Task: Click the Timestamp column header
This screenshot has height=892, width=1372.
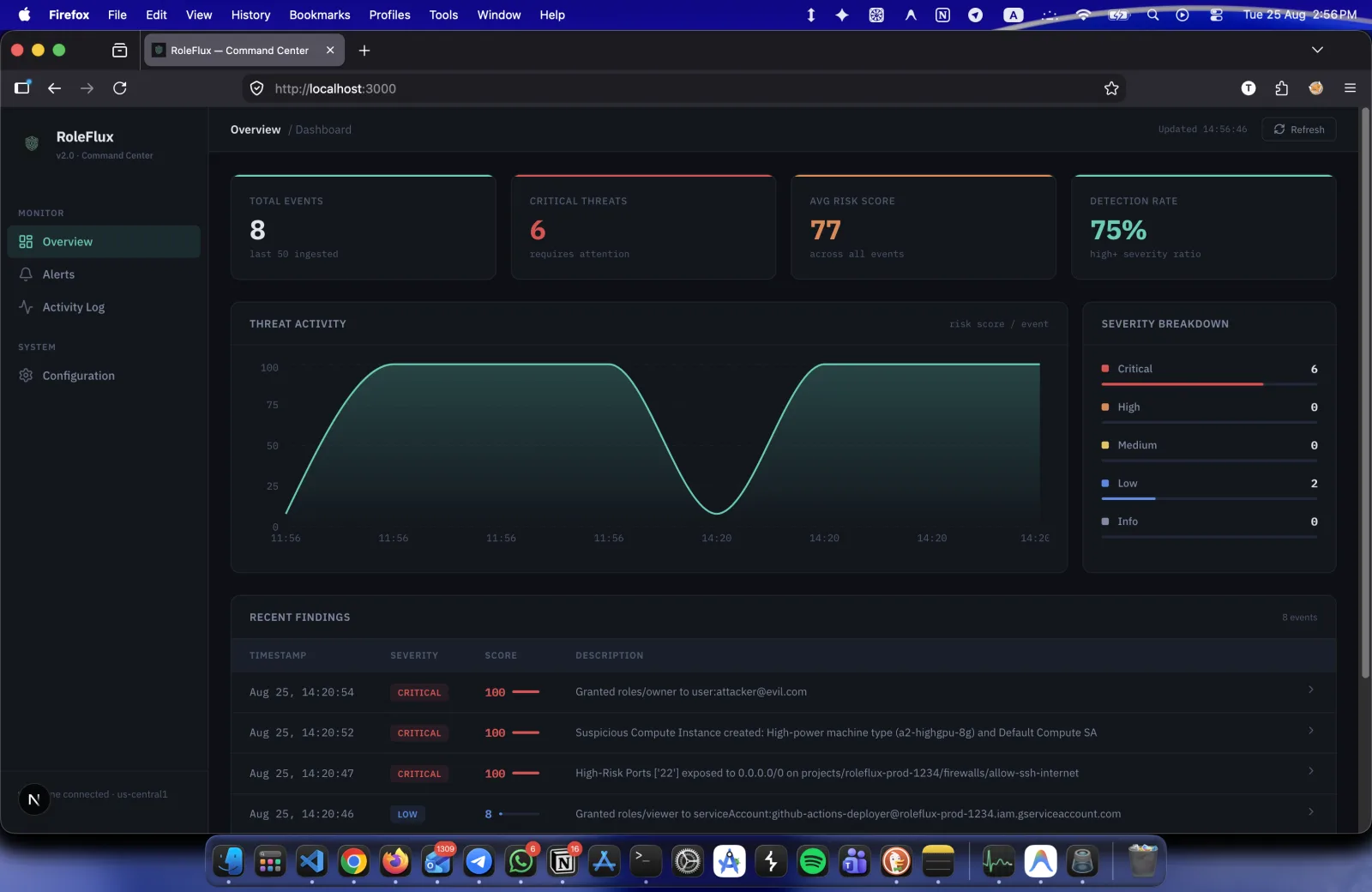Action: [x=278, y=655]
